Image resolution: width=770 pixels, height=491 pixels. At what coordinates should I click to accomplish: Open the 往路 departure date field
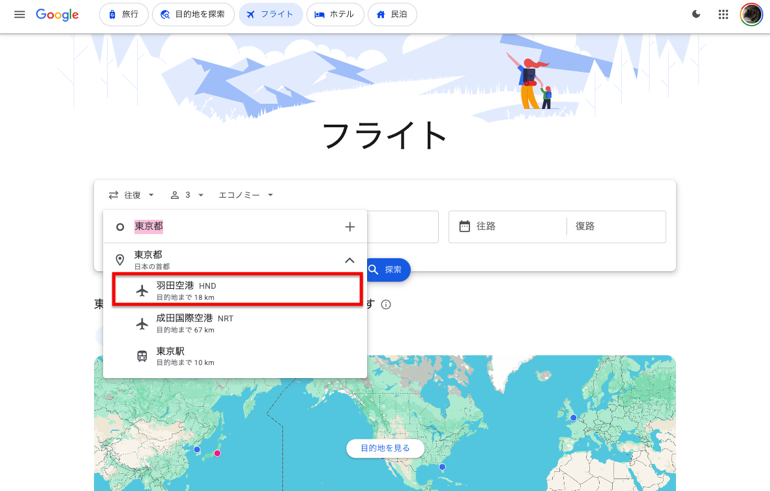click(507, 226)
